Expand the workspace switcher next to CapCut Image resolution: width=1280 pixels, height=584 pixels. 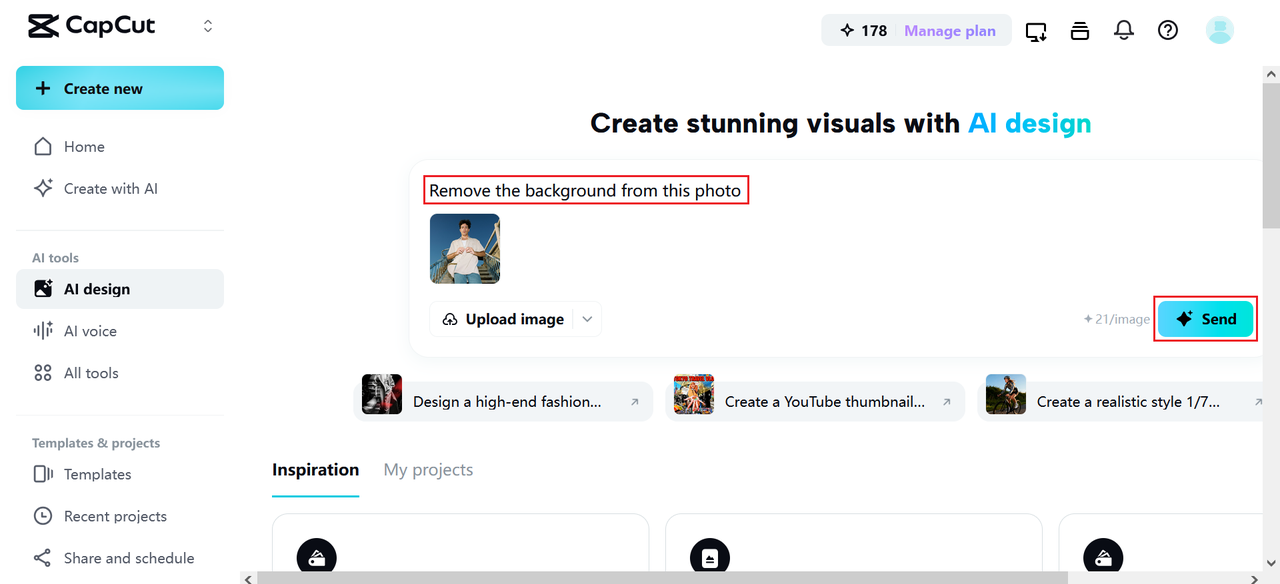click(208, 26)
